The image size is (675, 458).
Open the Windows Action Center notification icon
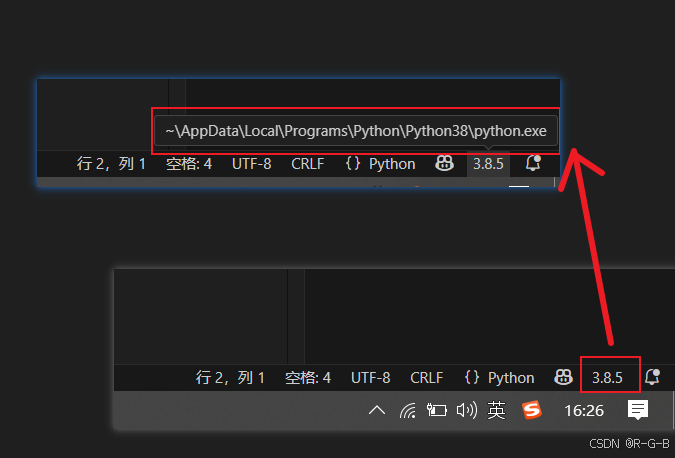[x=638, y=410]
